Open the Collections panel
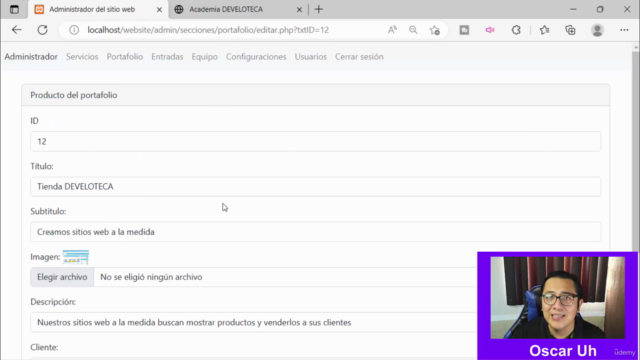 click(x=570, y=30)
